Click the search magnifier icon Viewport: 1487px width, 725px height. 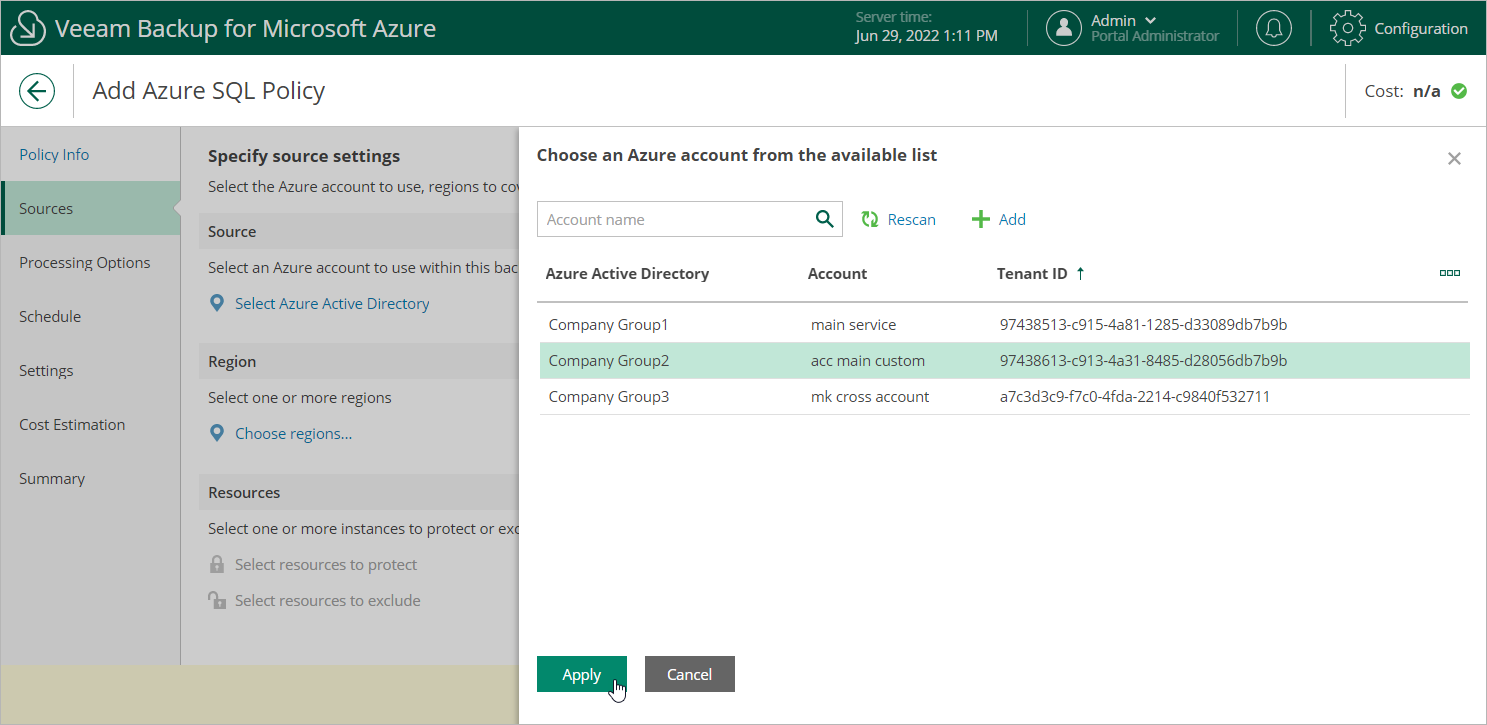(824, 219)
